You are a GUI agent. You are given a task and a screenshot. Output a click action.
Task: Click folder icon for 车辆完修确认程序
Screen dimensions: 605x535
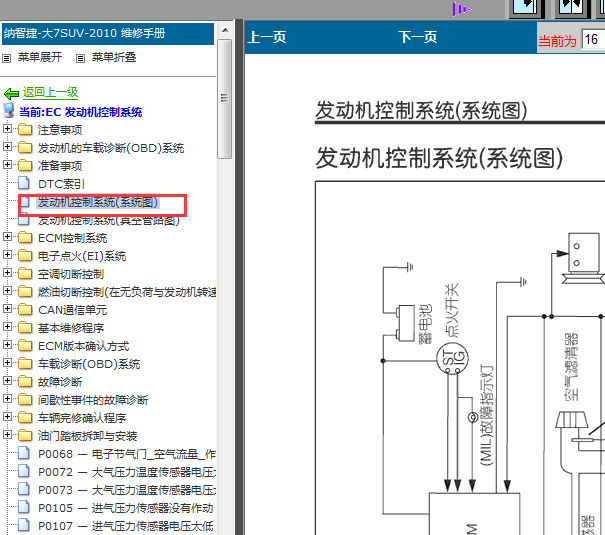25,417
